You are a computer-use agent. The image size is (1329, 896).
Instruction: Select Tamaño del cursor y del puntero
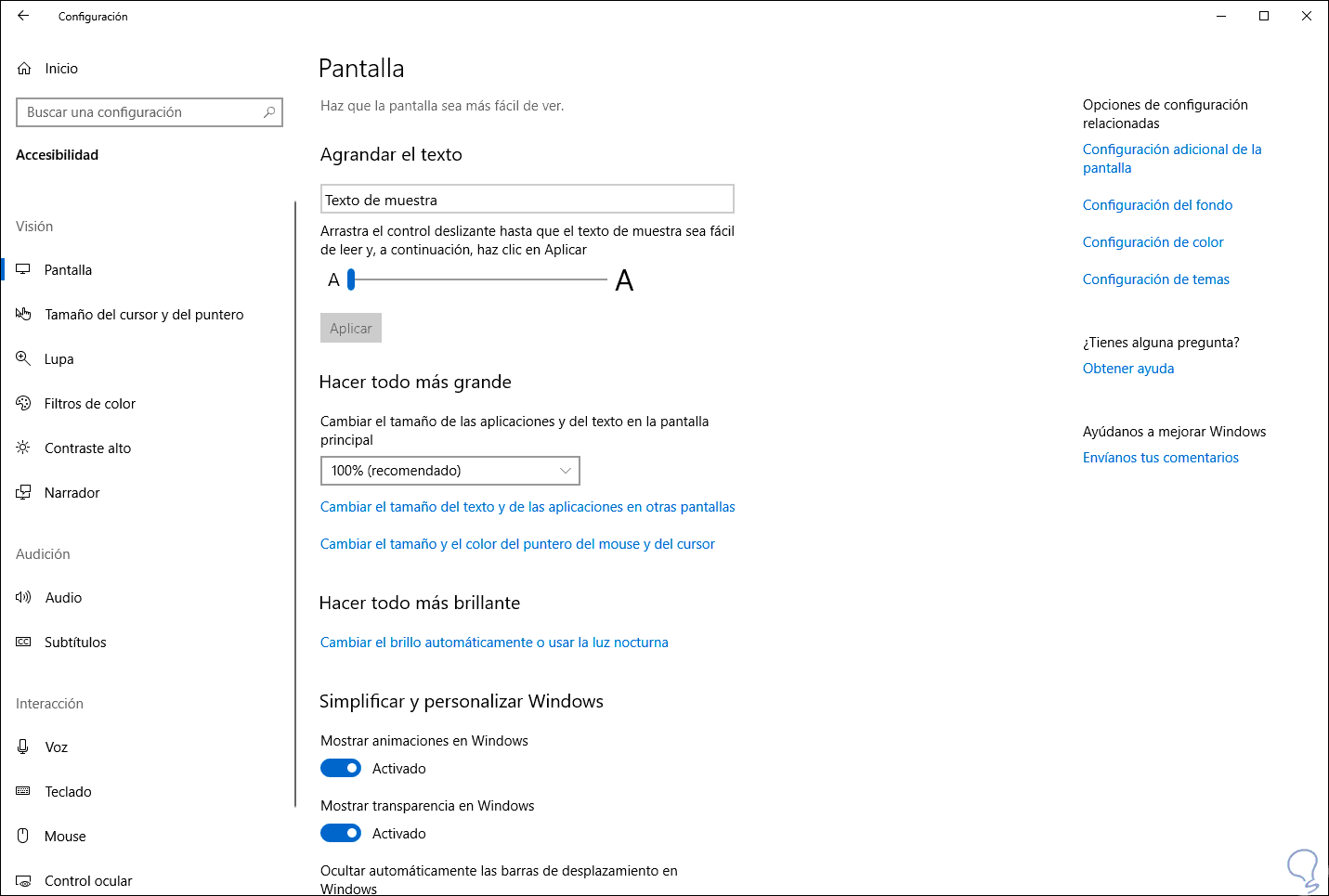pyautogui.click(x=144, y=315)
